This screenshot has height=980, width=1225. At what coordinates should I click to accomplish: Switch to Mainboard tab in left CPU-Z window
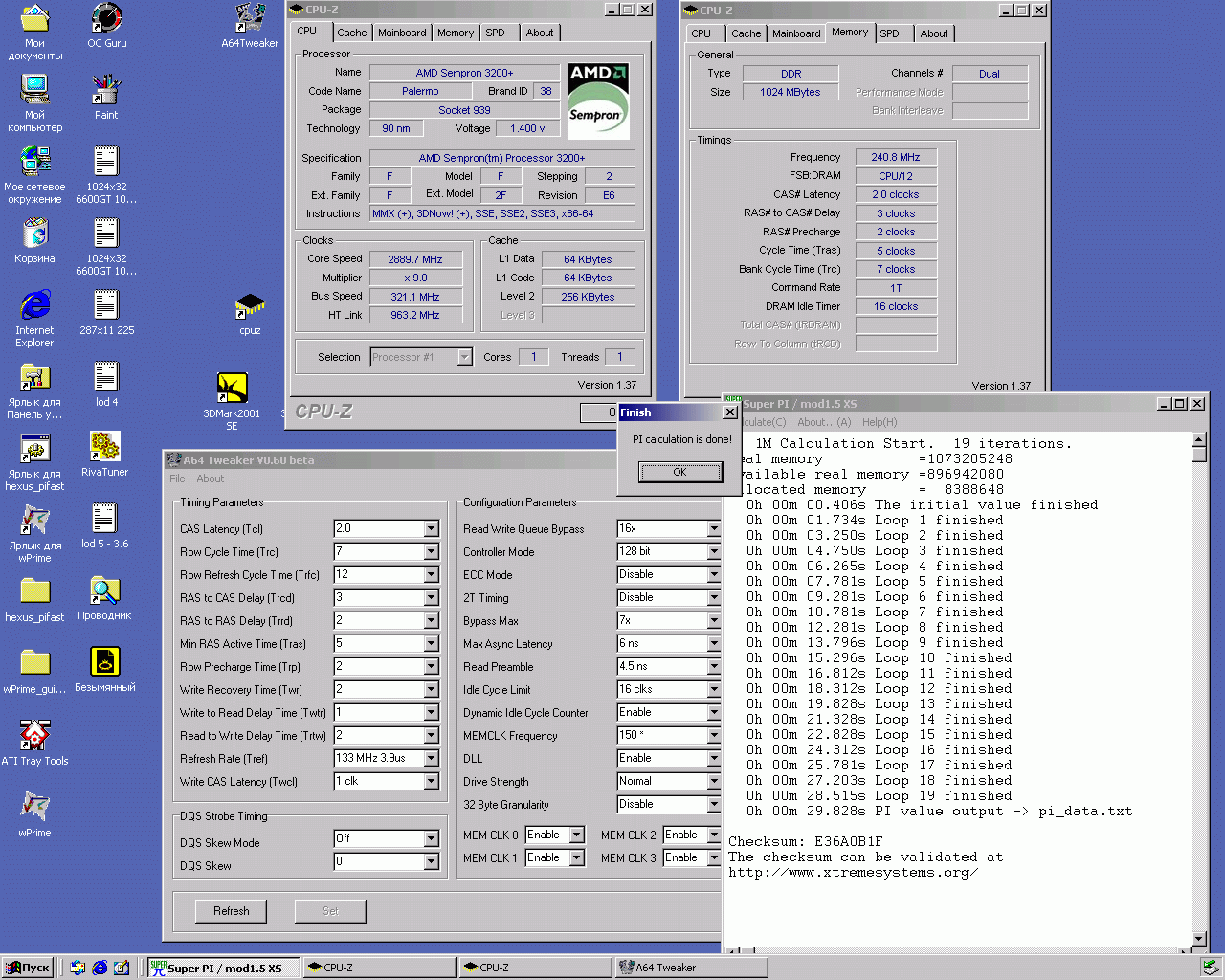(x=402, y=33)
